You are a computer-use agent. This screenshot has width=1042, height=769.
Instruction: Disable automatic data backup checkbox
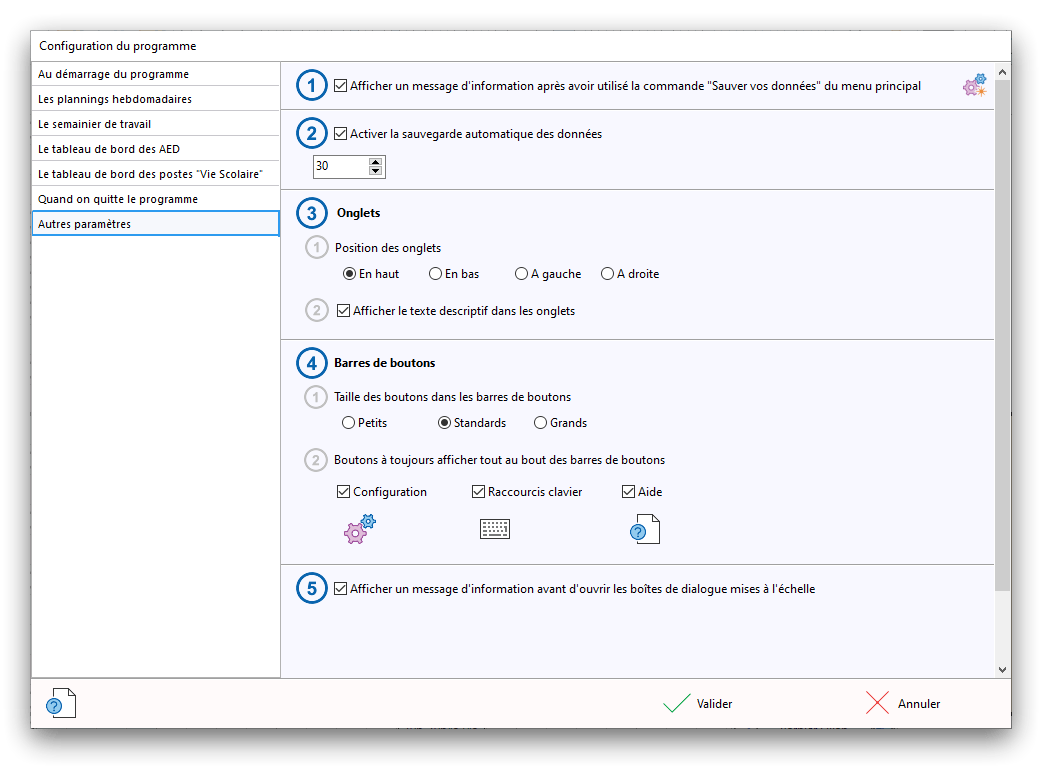tap(341, 133)
